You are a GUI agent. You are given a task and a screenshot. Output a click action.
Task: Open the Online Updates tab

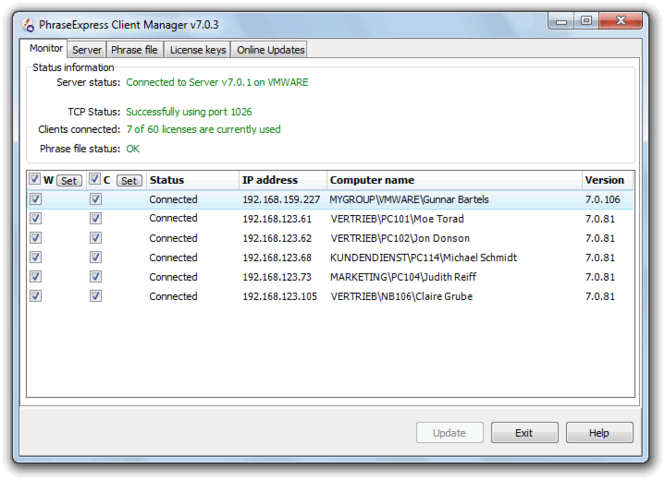[x=270, y=50]
